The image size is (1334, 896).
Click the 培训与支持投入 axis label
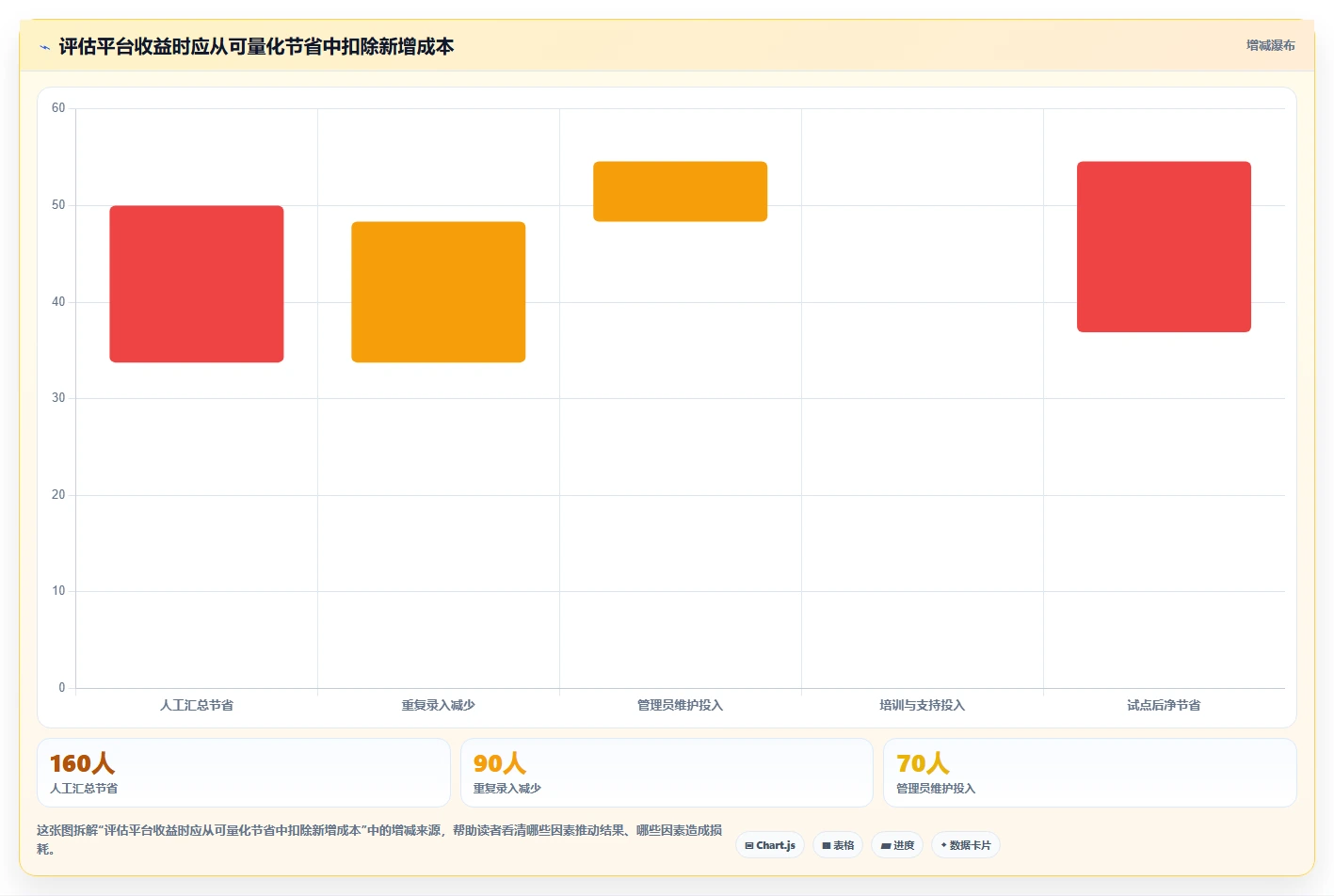pos(923,705)
